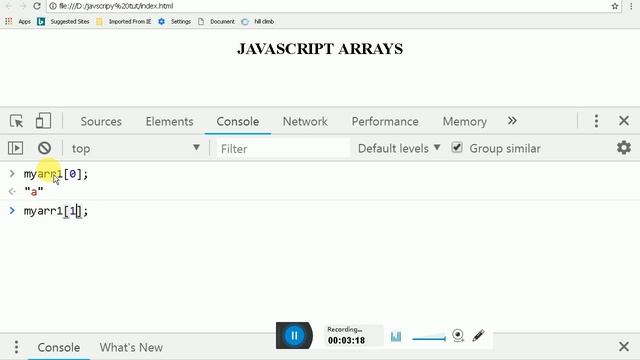Switch to Network tab
The width and height of the screenshot is (640, 360).
[305, 121]
